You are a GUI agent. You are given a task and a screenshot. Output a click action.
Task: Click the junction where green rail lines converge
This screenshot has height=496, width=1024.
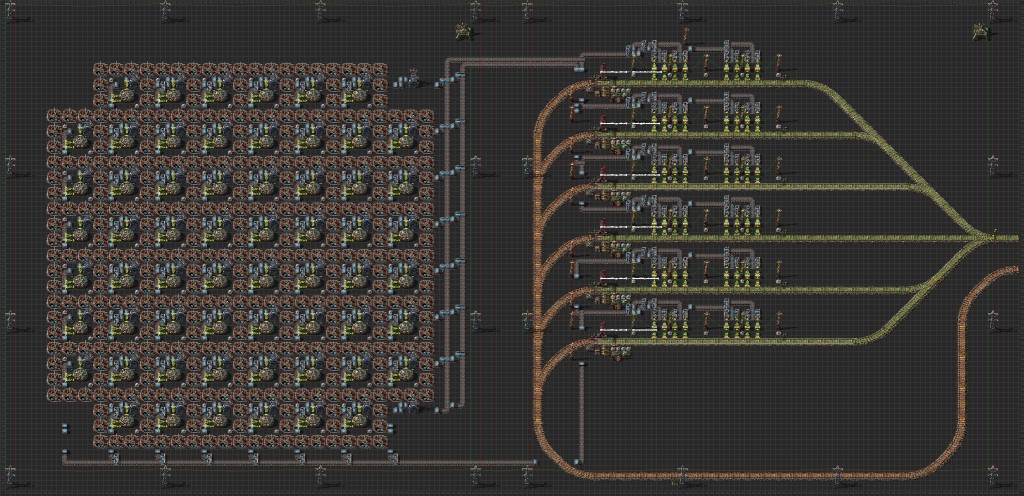coord(976,238)
